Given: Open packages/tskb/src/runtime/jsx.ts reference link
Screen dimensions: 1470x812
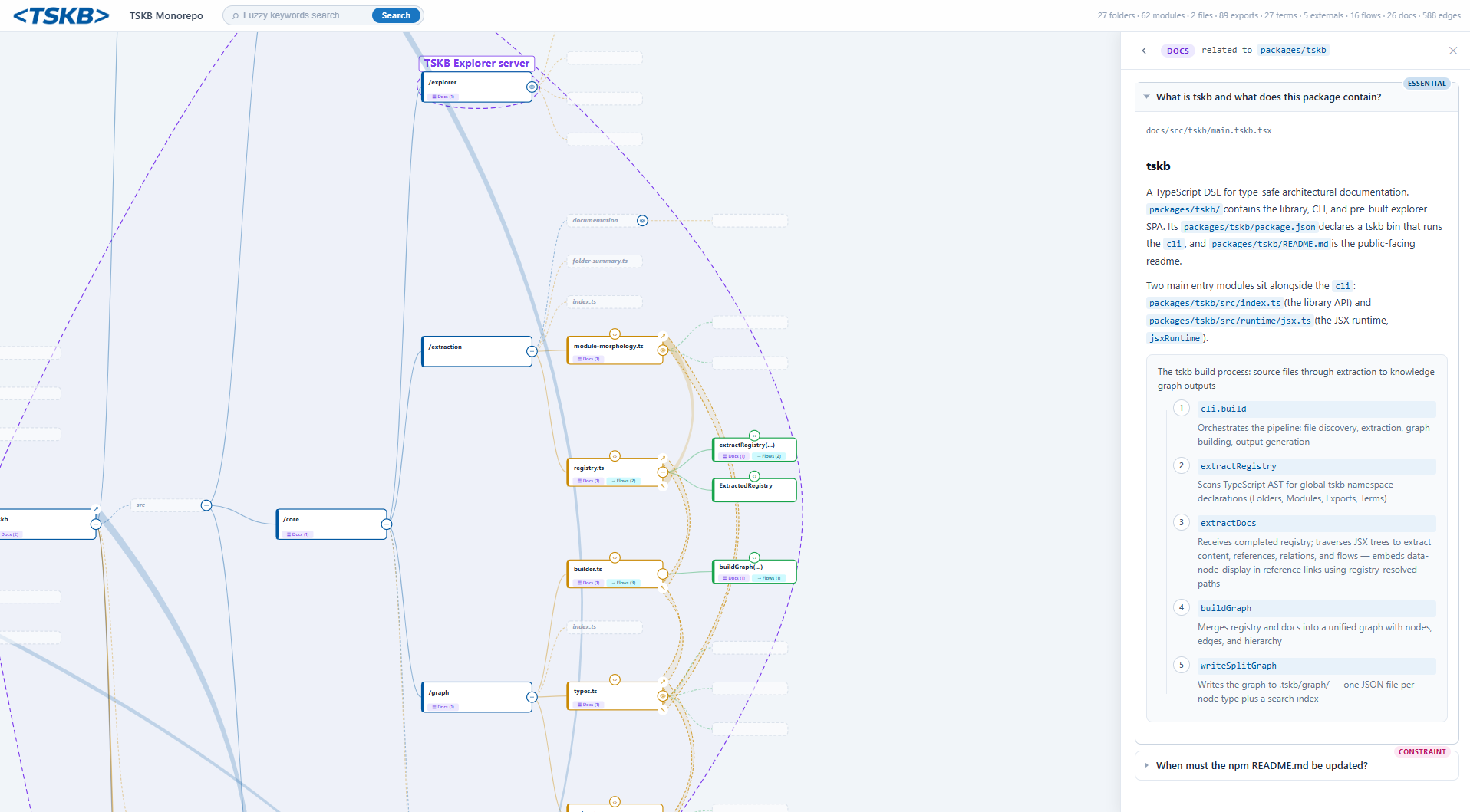Looking at the screenshot, I should coord(1230,321).
